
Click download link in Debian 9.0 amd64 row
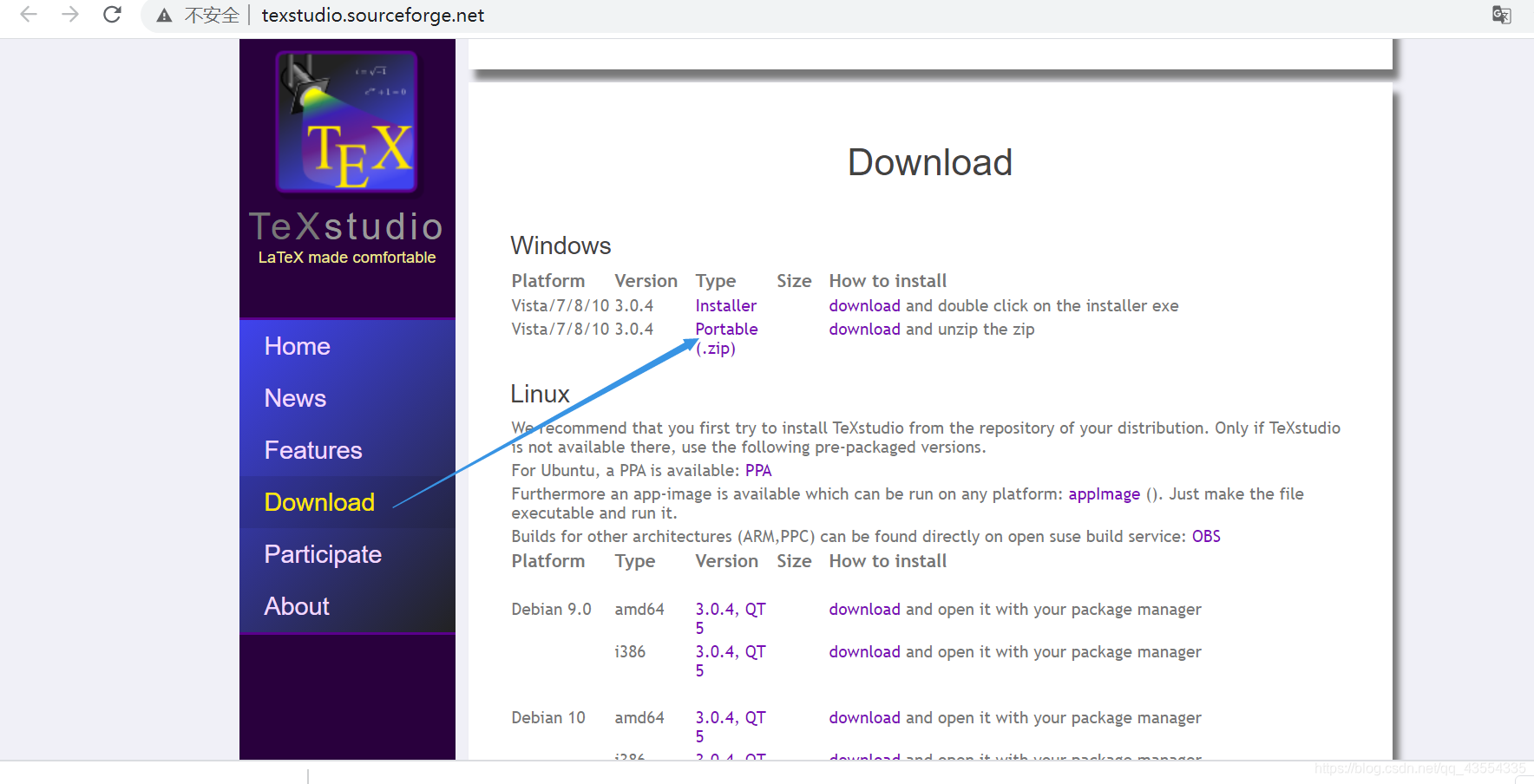[864, 609]
